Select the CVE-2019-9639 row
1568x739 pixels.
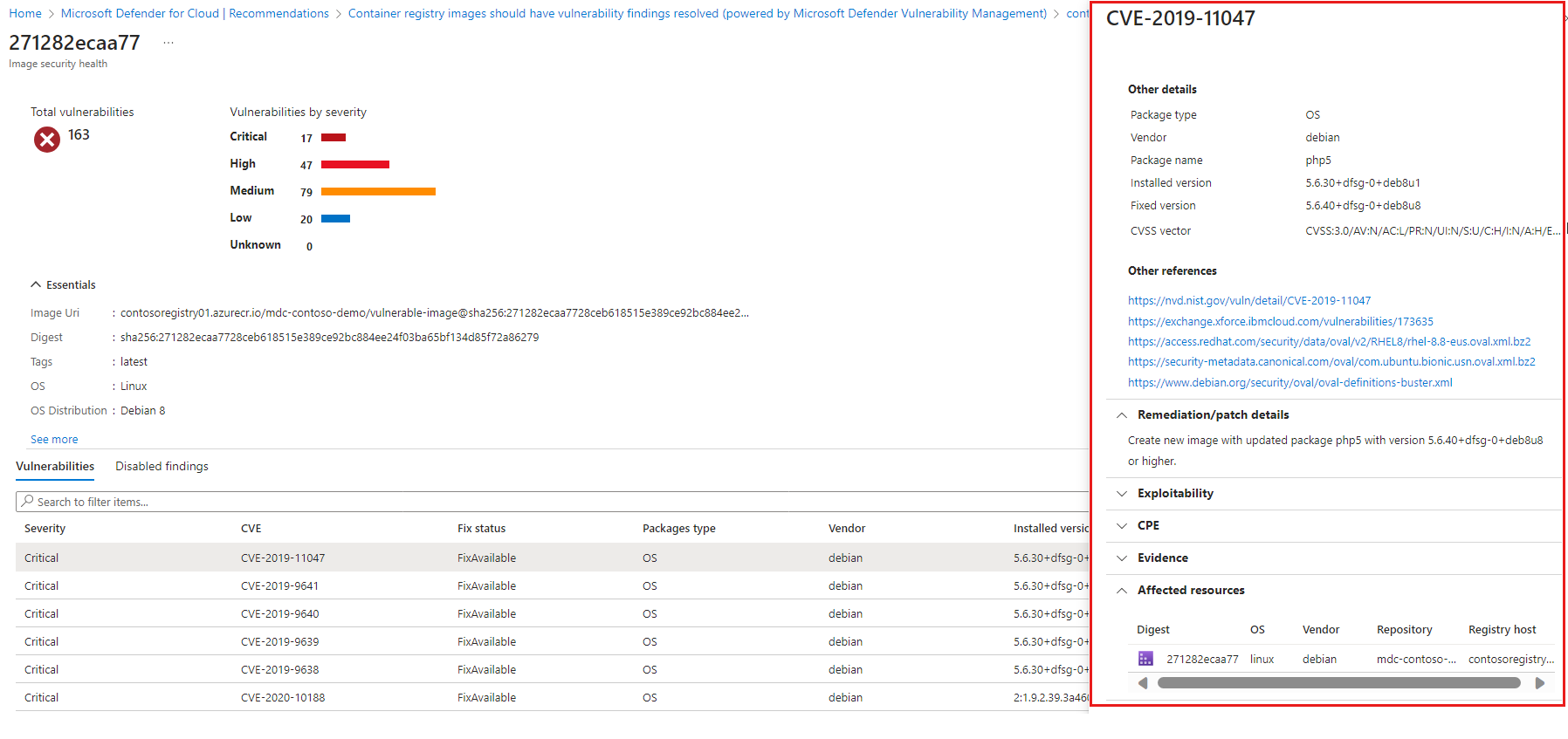[552, 641]
